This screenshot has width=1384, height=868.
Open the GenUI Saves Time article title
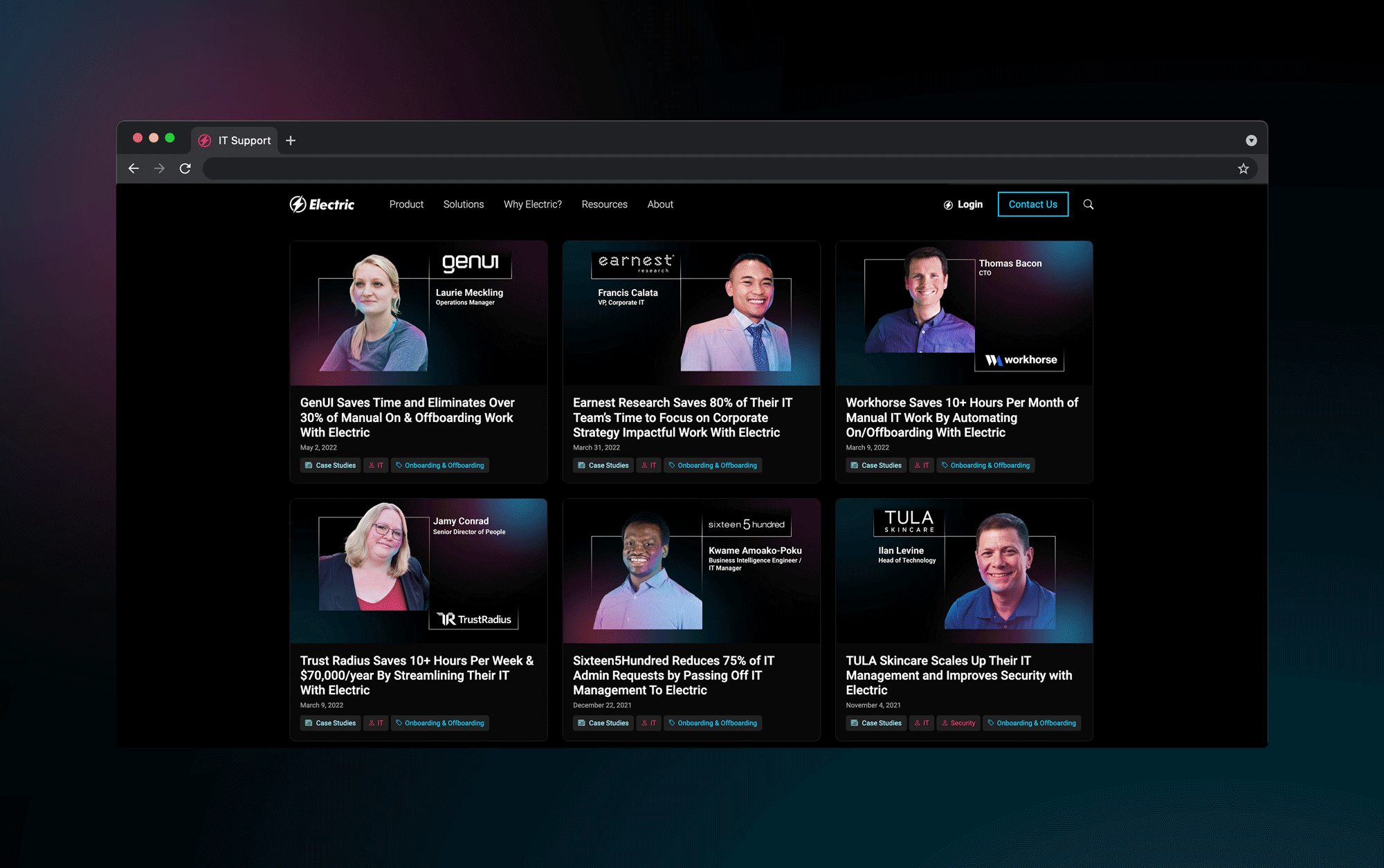click(x=408, y=417)
